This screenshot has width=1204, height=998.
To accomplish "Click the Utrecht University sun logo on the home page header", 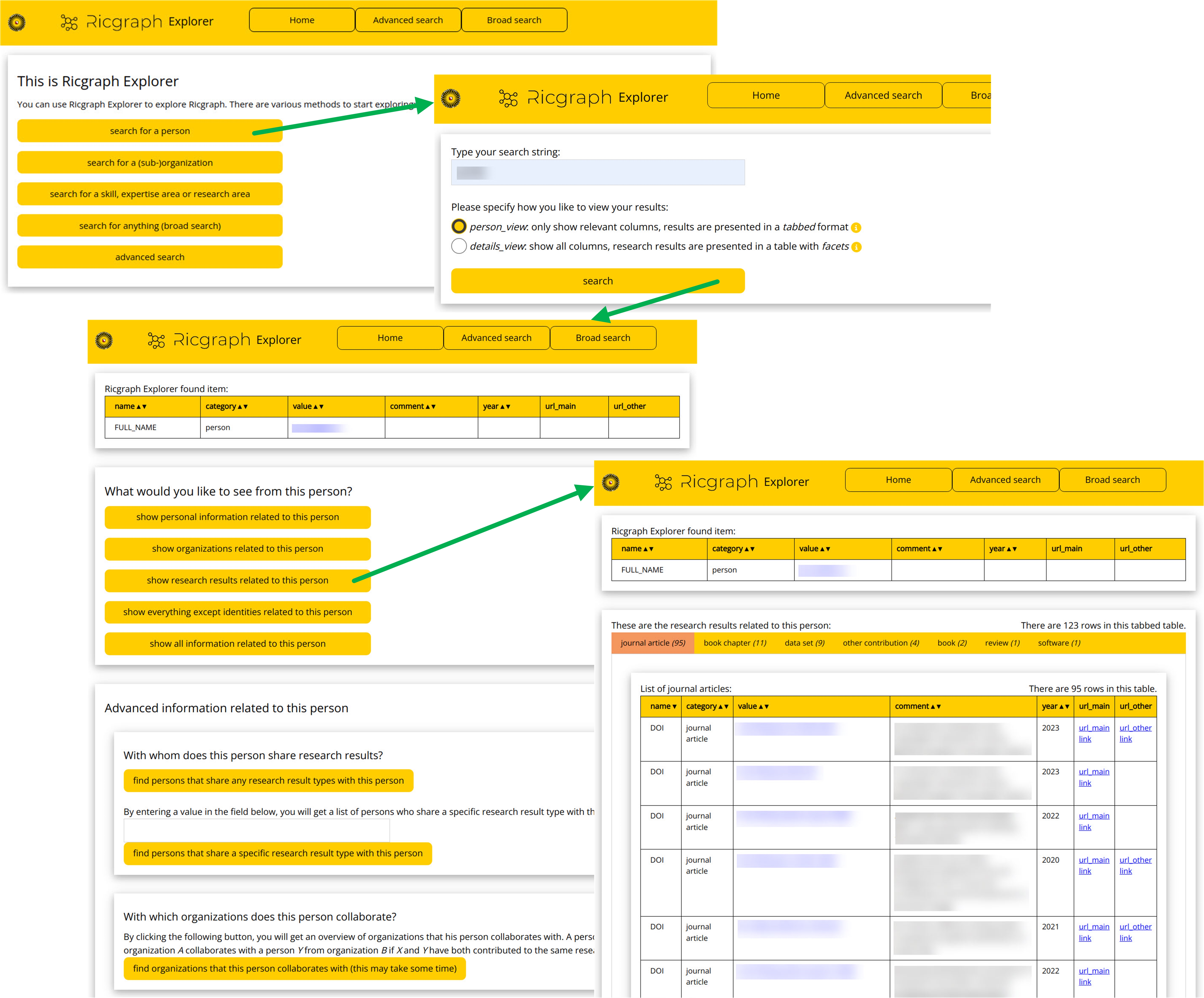I will 17,22.
